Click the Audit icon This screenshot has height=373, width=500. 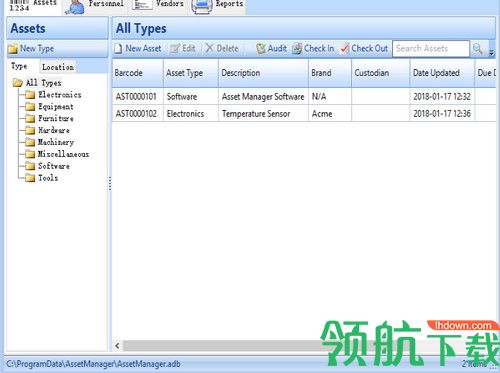(x=261, y=49)
